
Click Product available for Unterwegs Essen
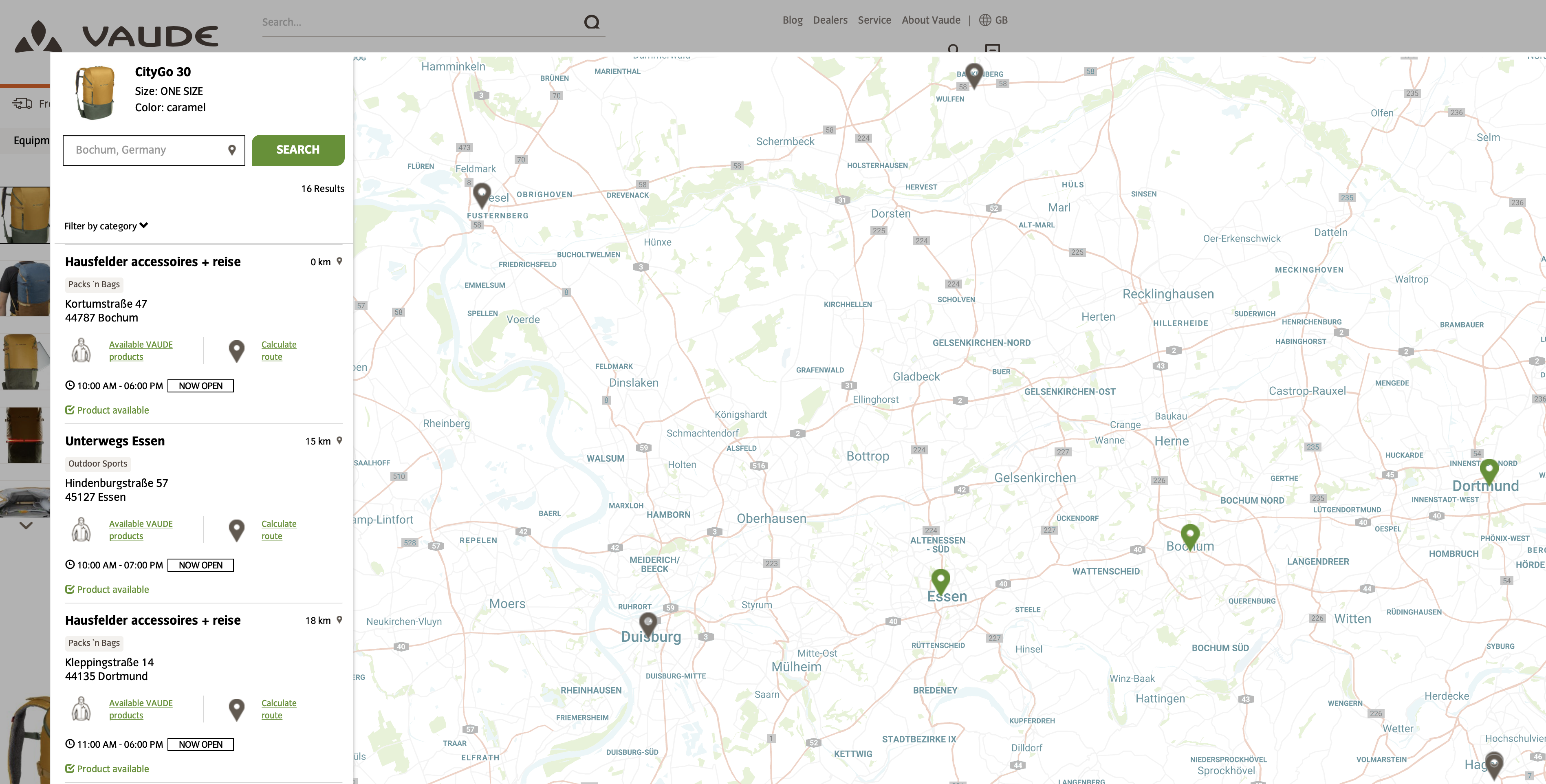point(107,590)
